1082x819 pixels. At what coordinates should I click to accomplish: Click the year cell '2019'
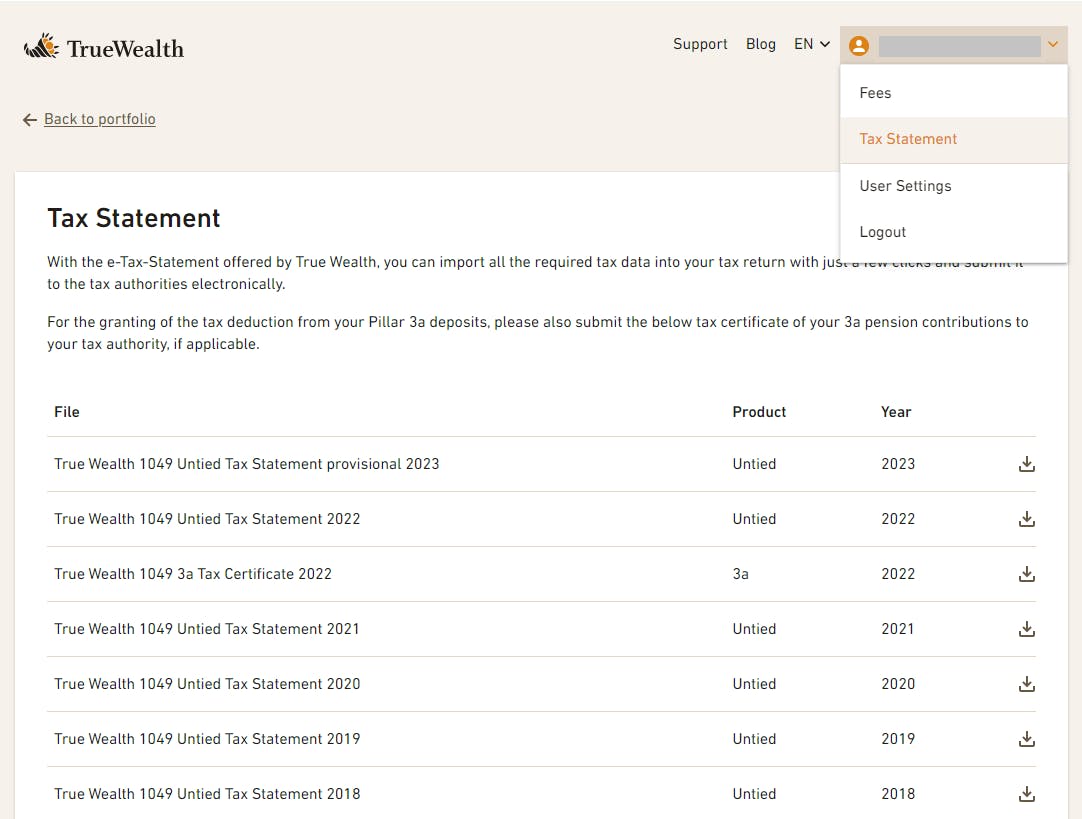[898, 739]
